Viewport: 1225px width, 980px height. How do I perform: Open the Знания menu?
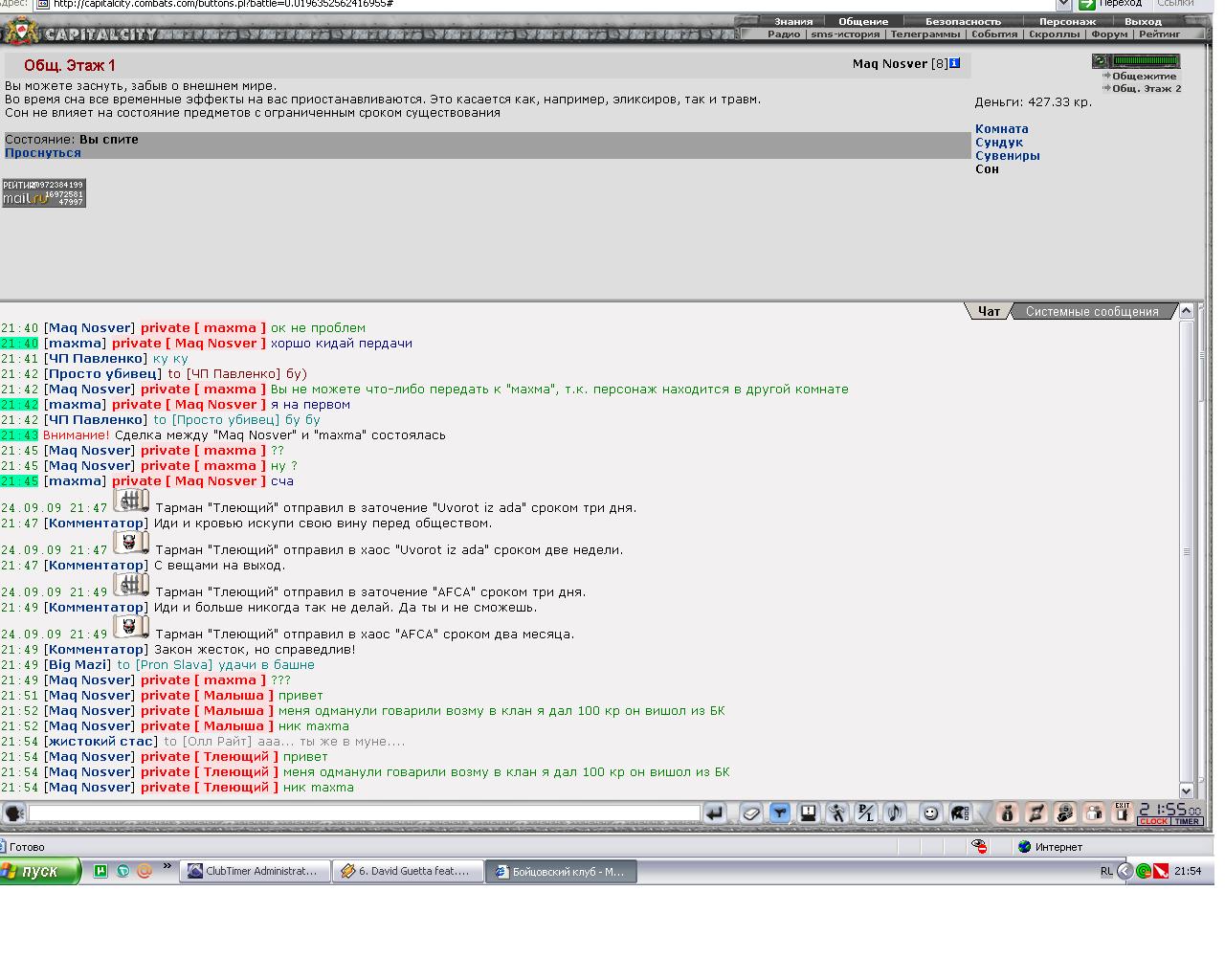793,21
